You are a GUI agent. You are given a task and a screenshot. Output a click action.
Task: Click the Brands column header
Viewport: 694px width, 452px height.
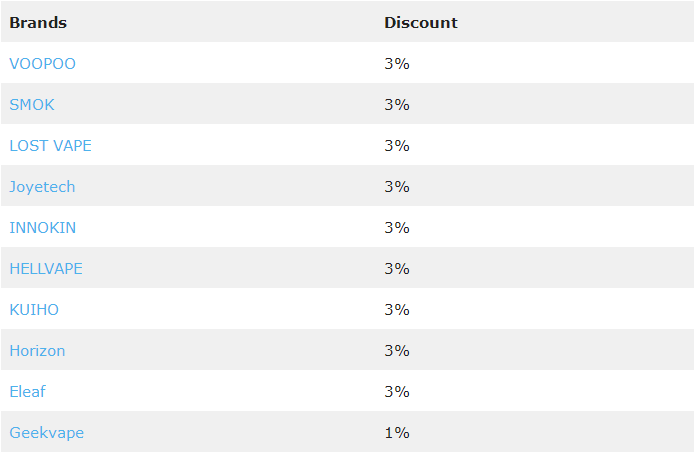[x=38, y=23]
